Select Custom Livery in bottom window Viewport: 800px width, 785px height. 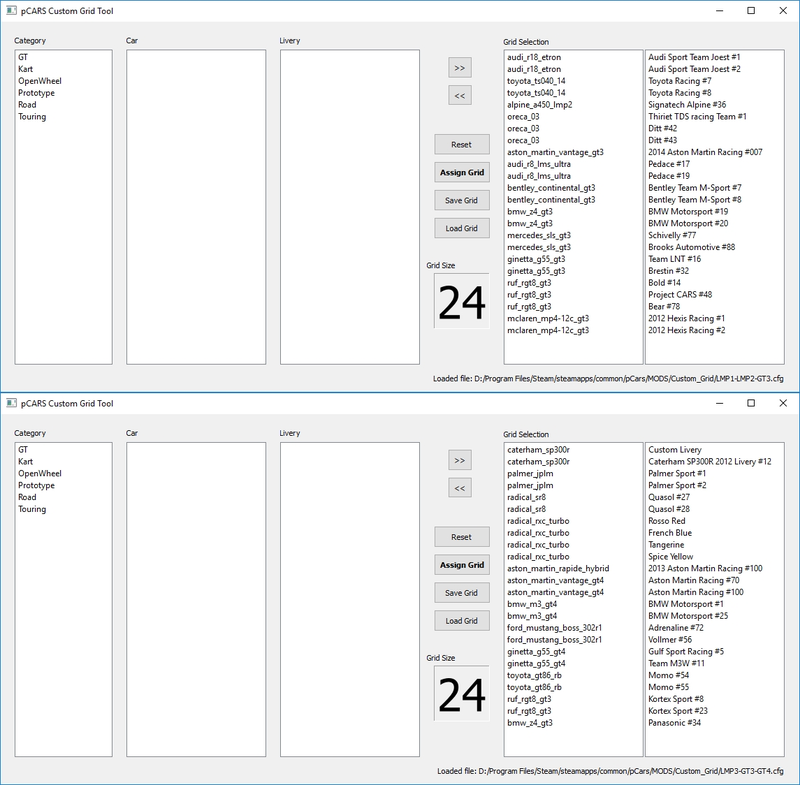coord(674,449)
